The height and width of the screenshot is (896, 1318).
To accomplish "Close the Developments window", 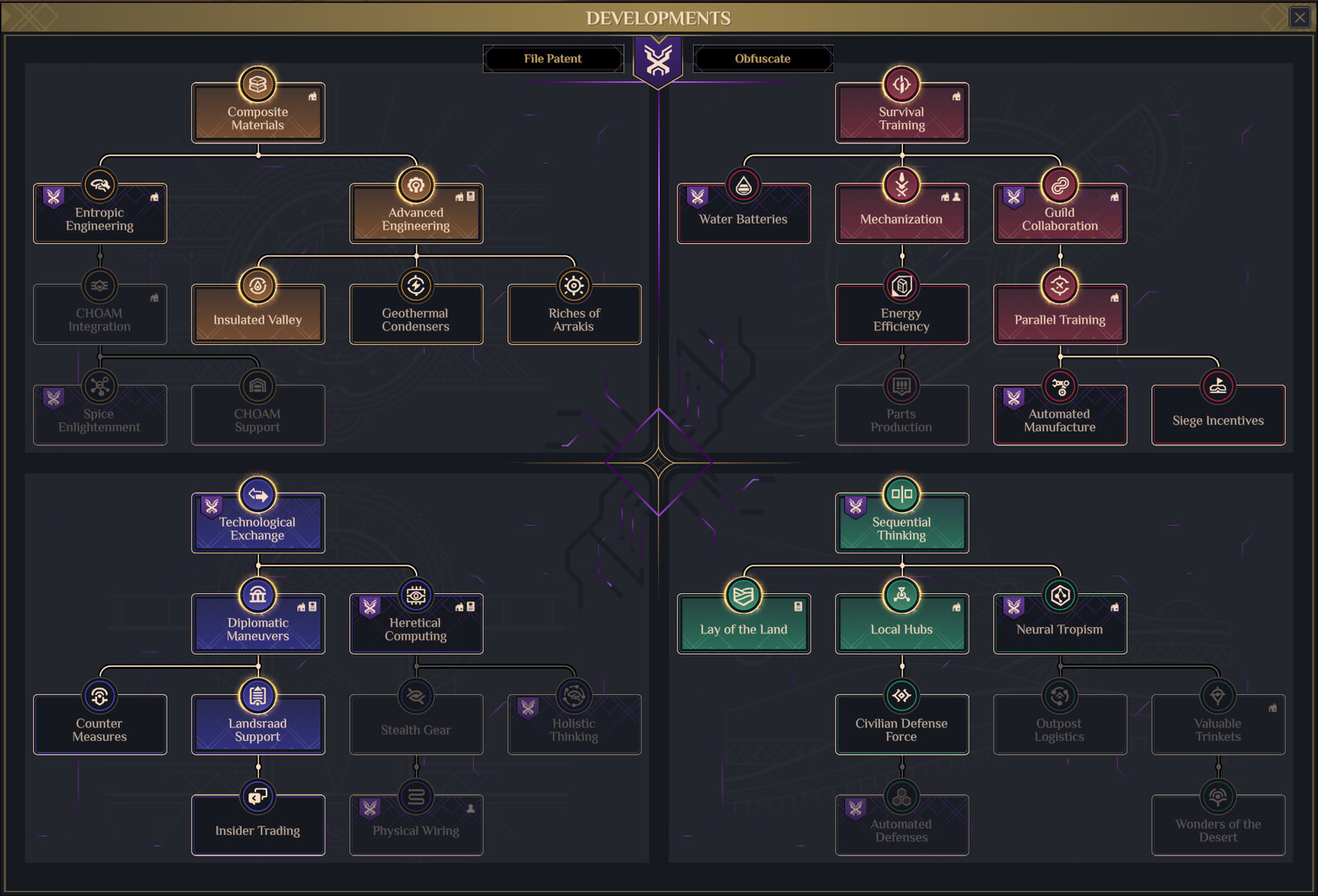I will point(1299,17).
